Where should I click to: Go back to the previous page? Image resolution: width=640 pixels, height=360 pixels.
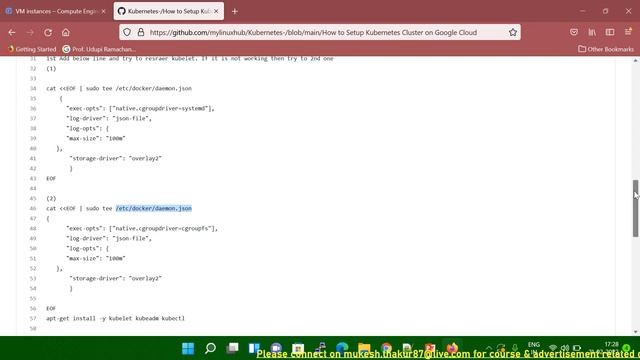tap(12, 32)
